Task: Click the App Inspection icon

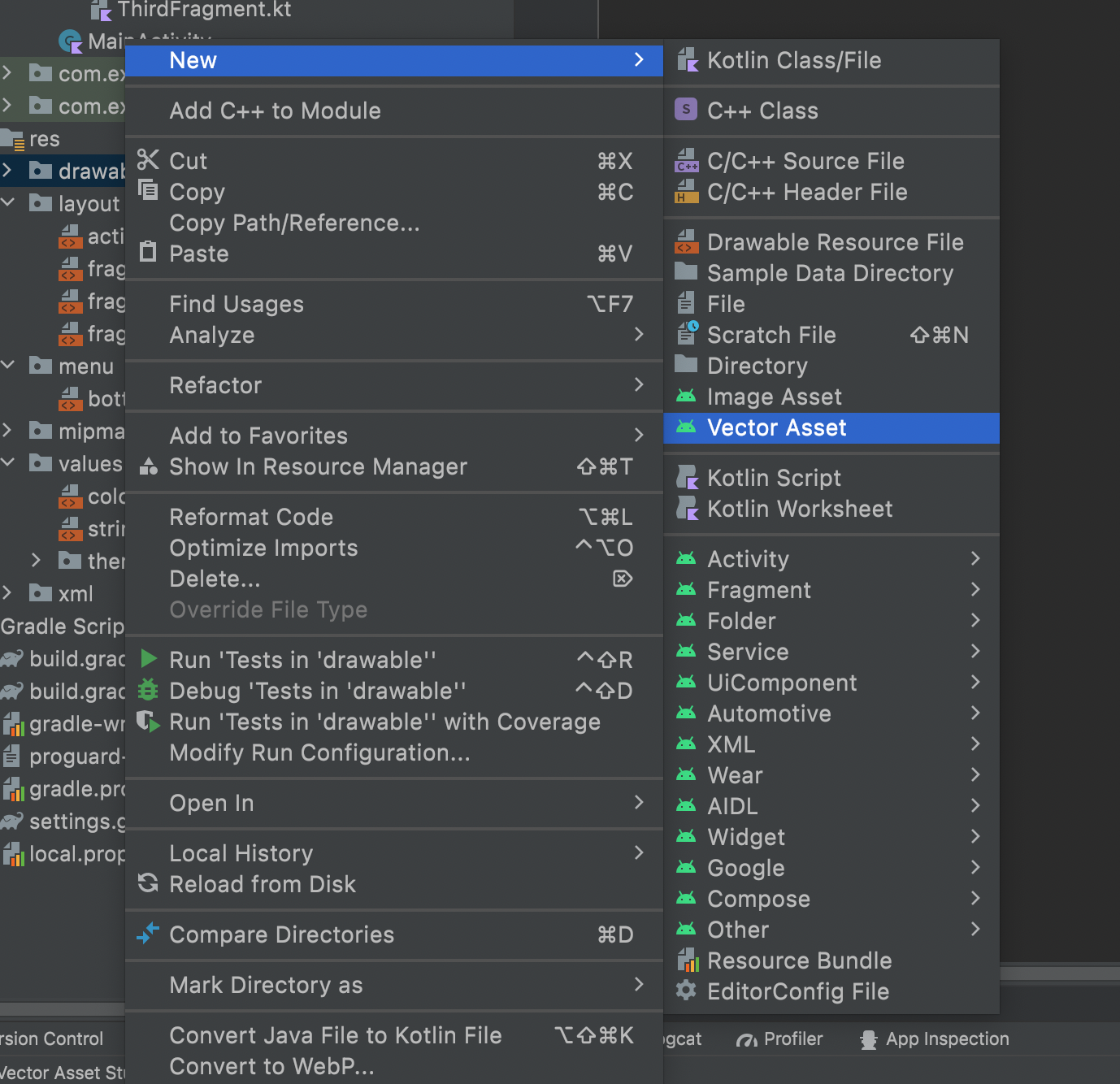Action: click(868, 1039)
